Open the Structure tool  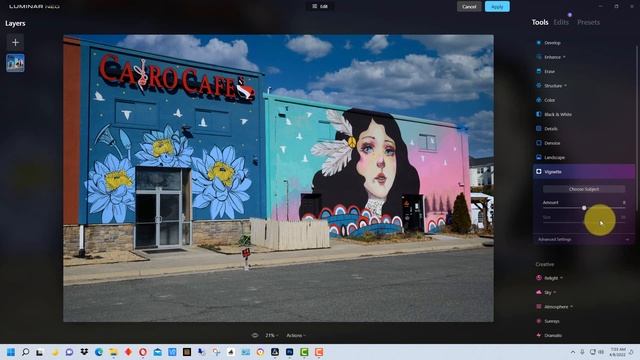553,86
